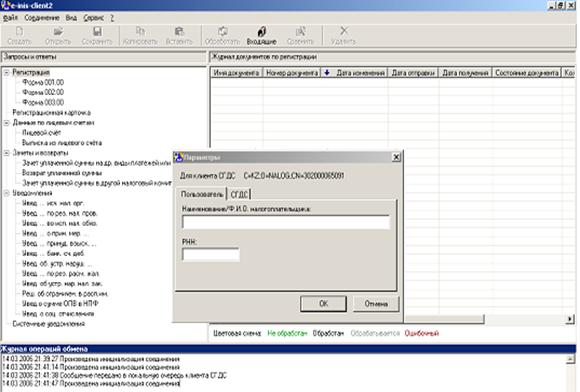
Task: Click OK in the Параметры dialog
Action: 323,304
